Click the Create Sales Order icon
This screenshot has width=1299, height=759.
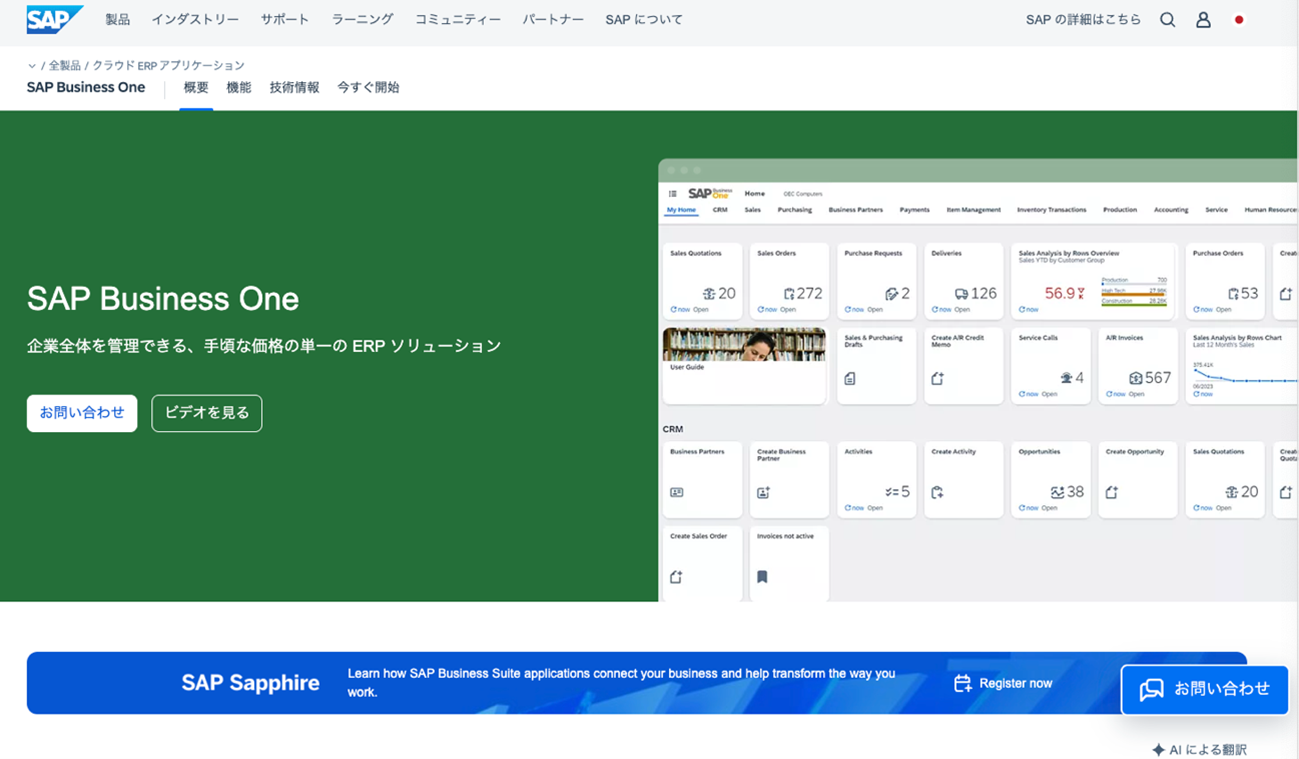pos(676,577)
